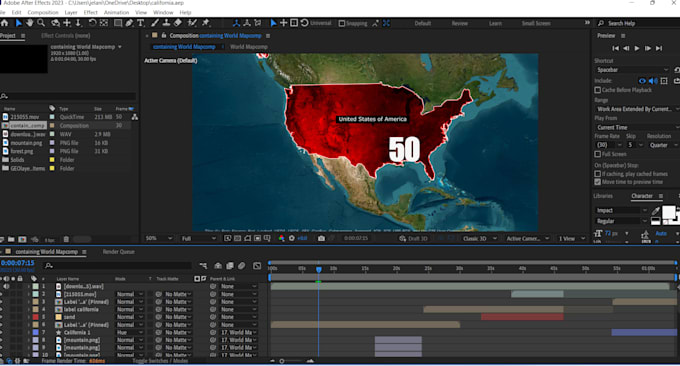Jump to last frame in Preview
The height and width of the screenshot is (366, 680).
[x=659, y=48]
